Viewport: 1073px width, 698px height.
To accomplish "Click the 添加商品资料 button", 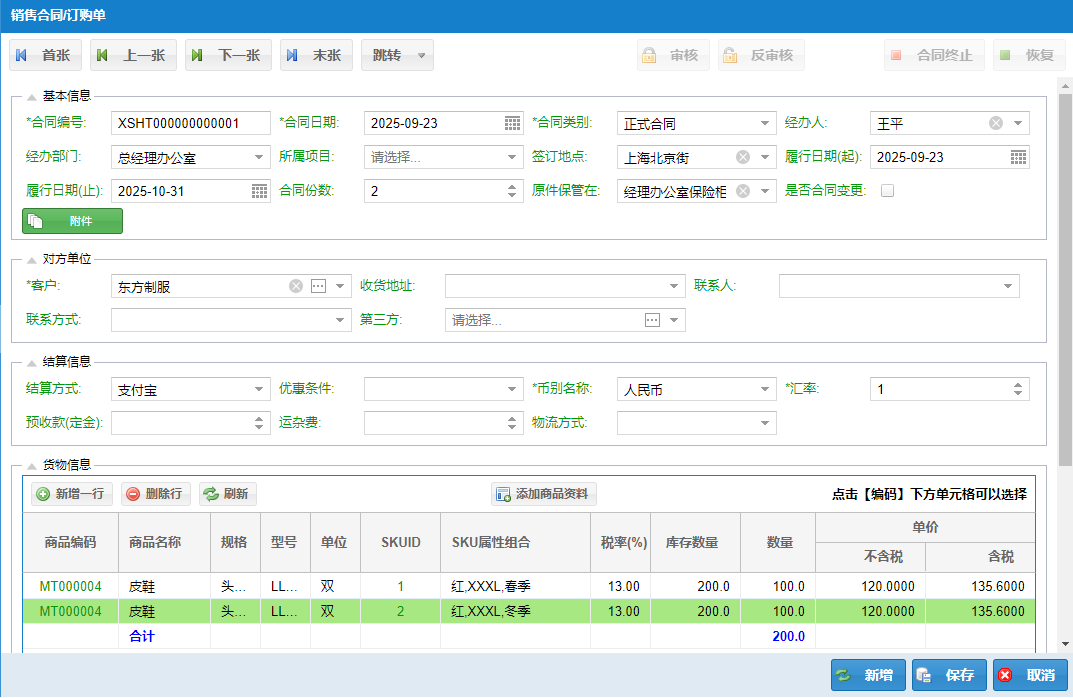I will point(544,494).
